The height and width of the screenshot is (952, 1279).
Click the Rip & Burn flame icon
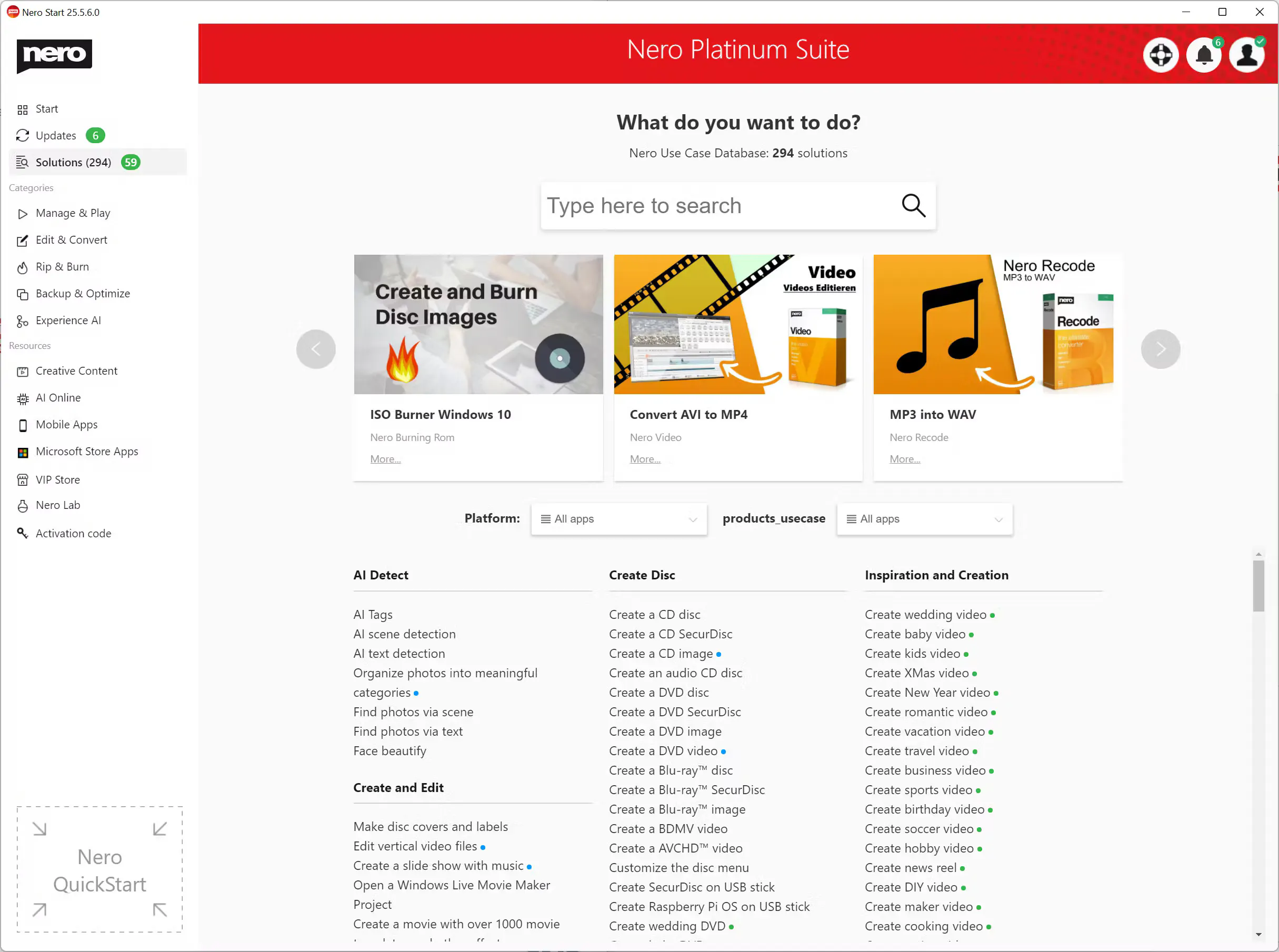pos(23,267)
